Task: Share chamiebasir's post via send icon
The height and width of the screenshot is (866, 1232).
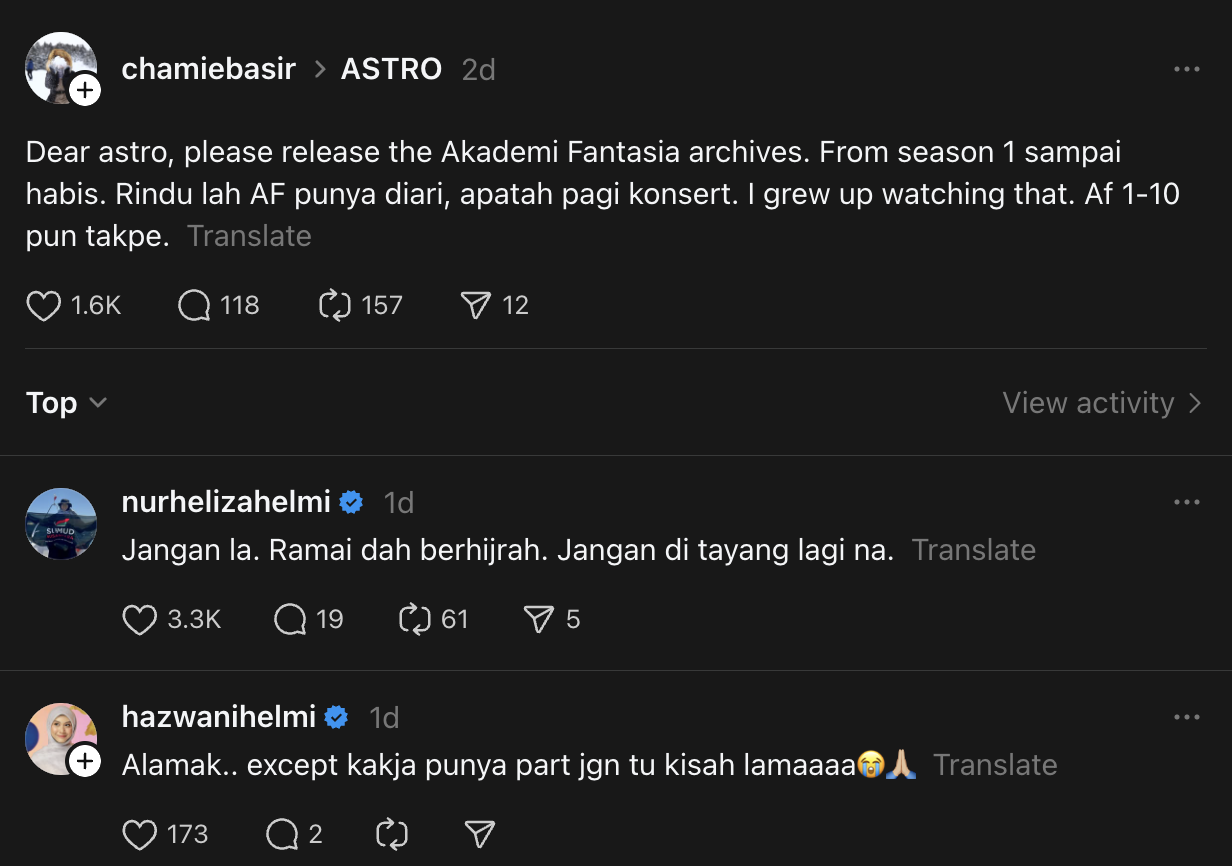Action: (x=474, y=305)
